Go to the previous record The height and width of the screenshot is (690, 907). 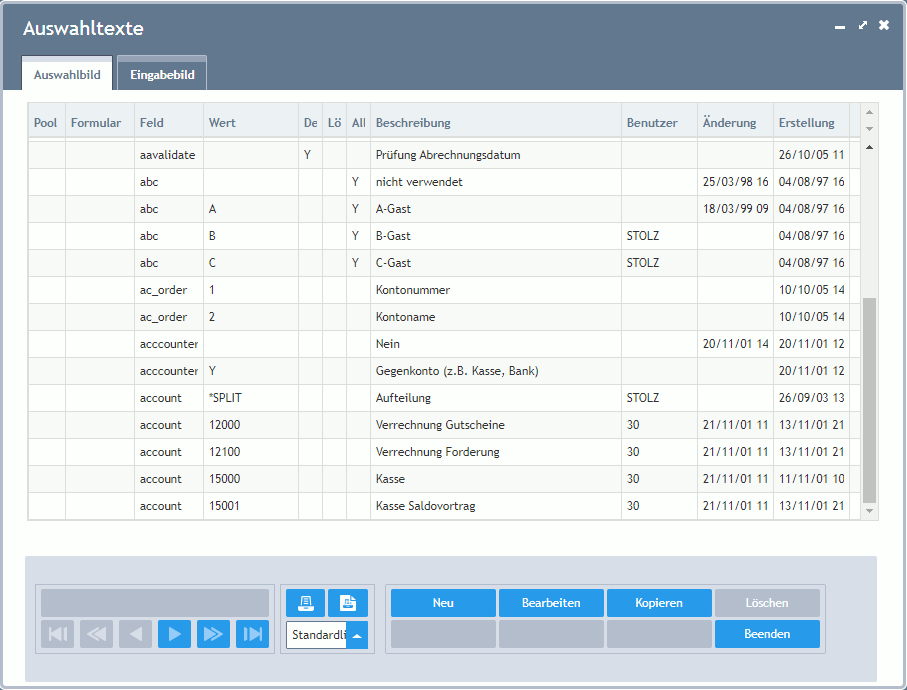135,634
